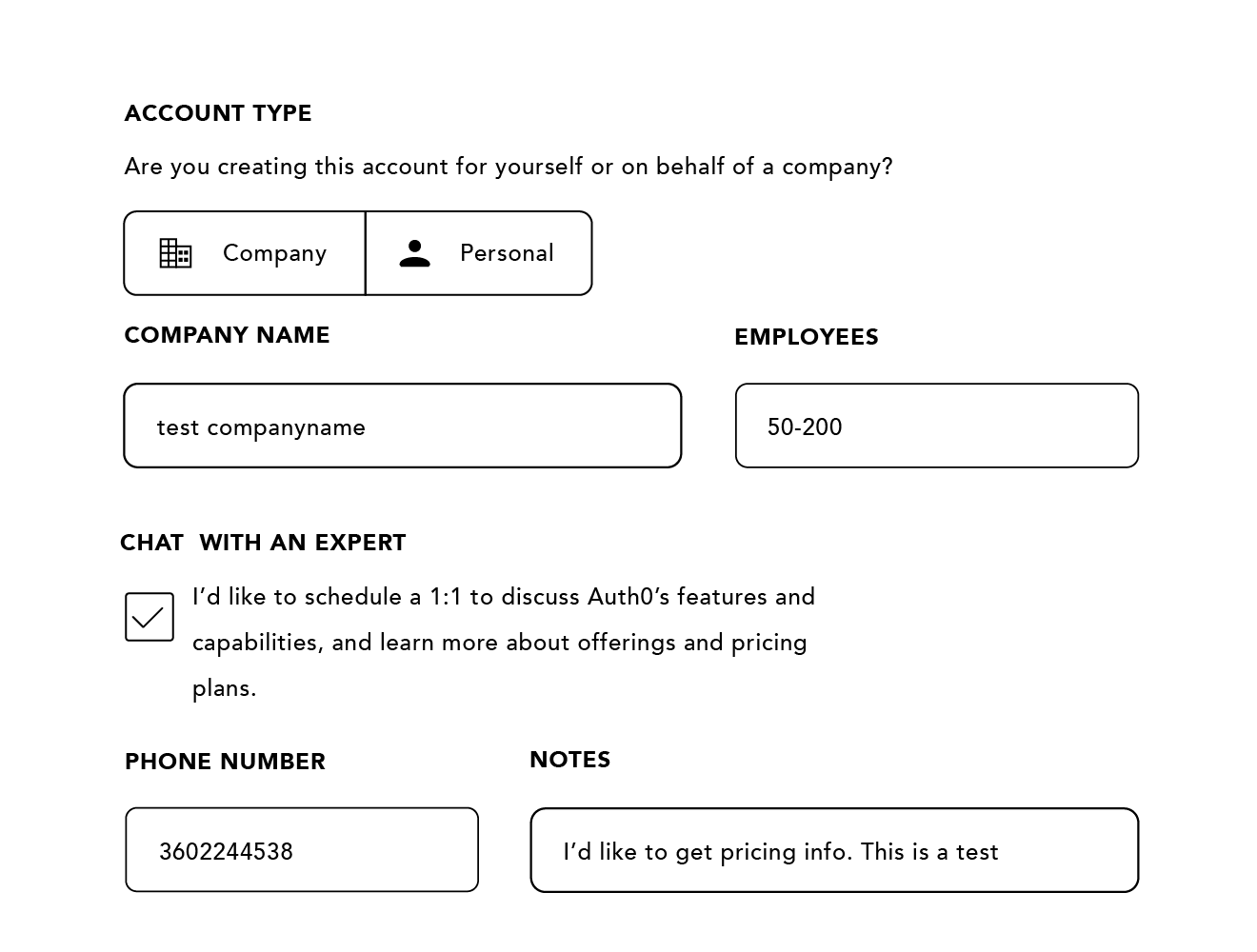Click inside the Notes text box
The image size is (1257, 952).
[x=834, y=849]
